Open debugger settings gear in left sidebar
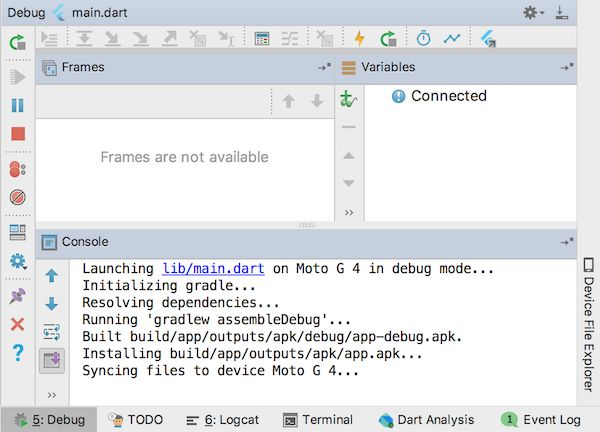Image resolution: width=600 pixels, height=432 pixels. (18, 261)
